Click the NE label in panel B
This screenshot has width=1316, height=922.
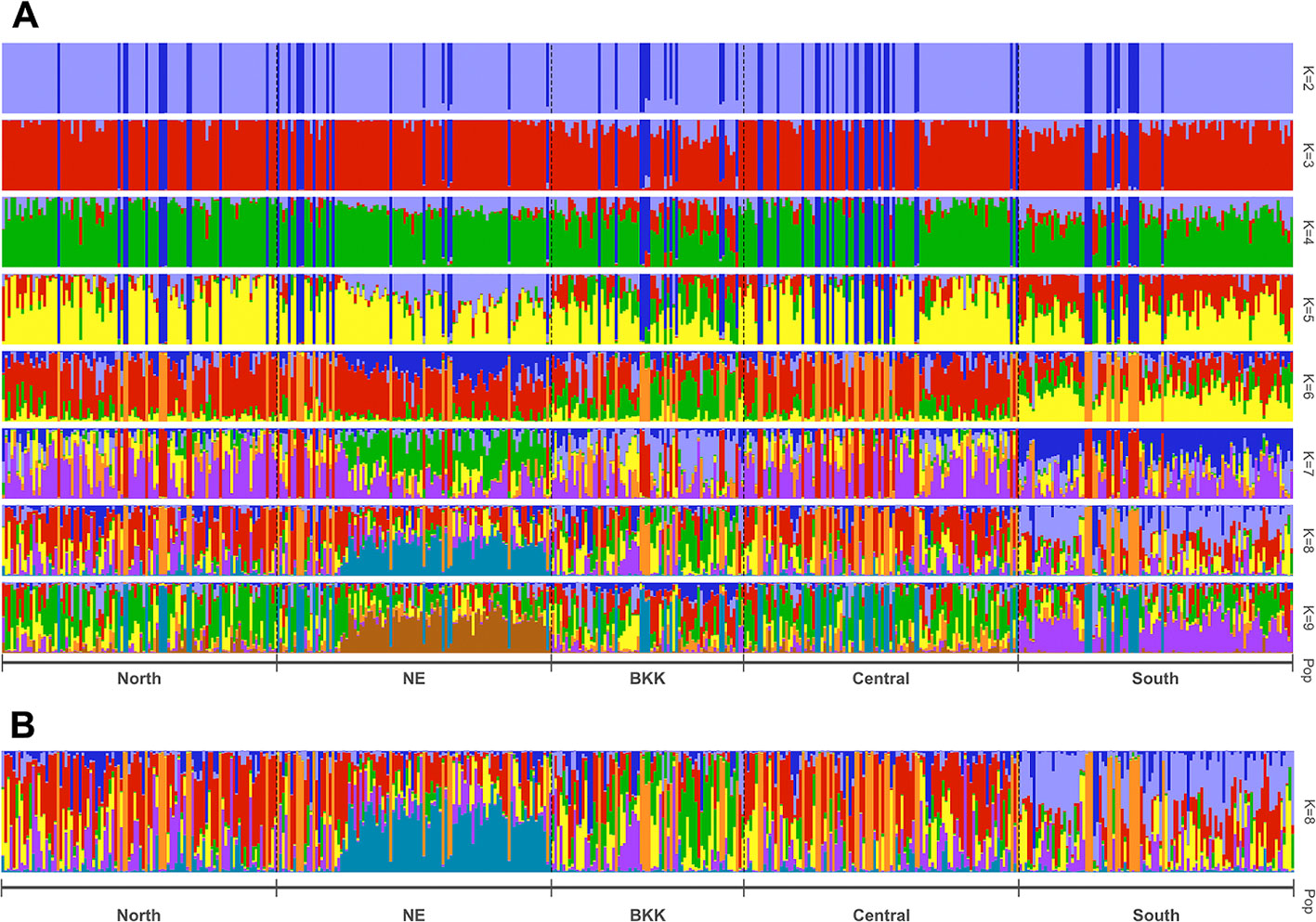(414, 915)
